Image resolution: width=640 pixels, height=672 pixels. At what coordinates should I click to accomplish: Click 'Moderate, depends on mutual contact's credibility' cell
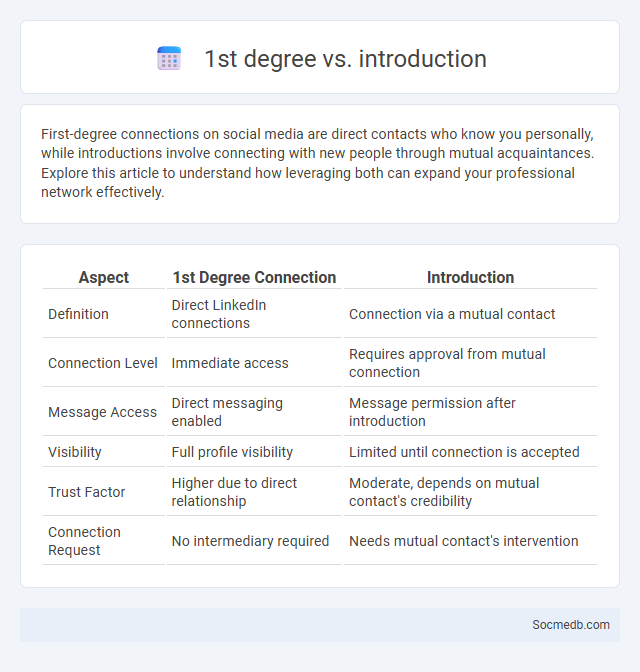470,492
